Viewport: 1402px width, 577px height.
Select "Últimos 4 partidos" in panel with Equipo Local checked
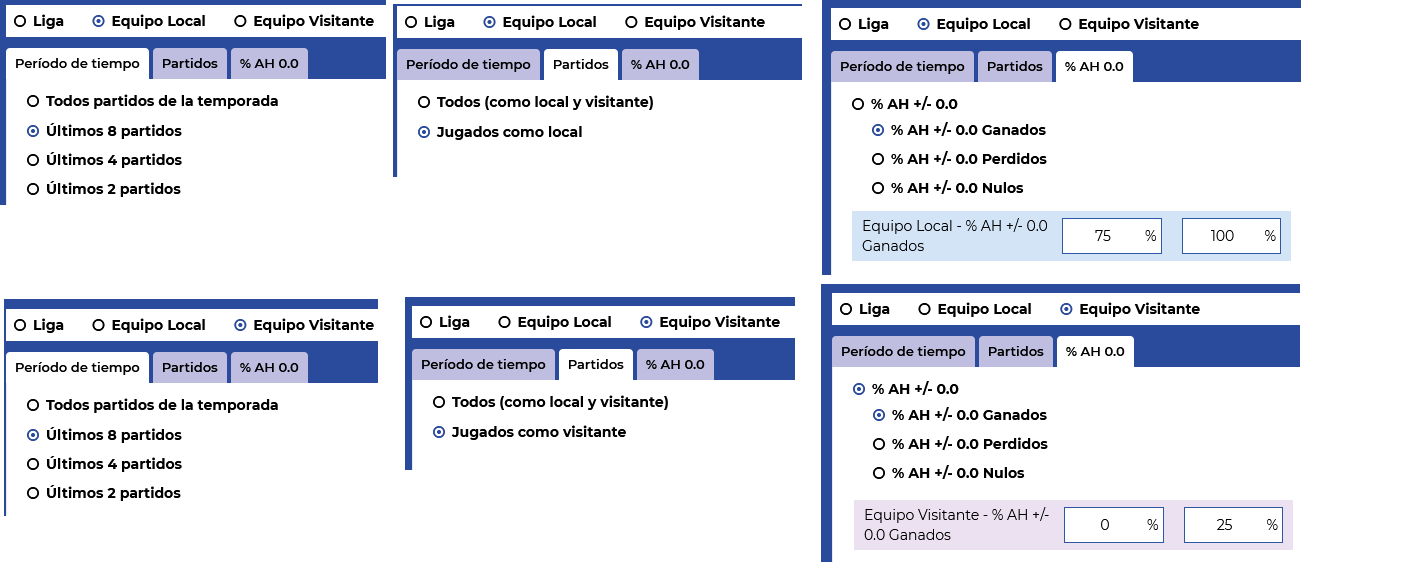104,160
